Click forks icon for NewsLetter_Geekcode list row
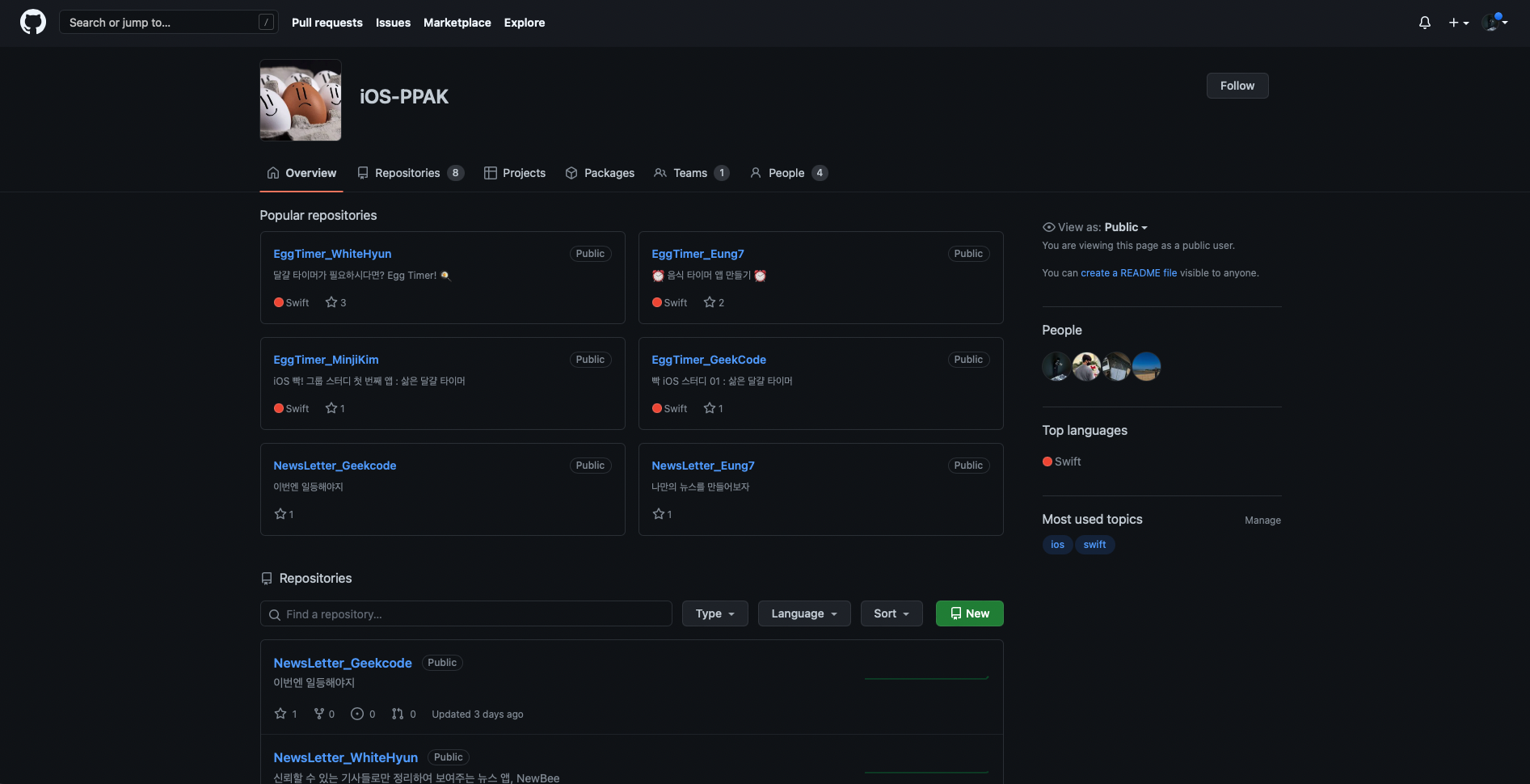Screen dimensions: 1530x784 coord(319,714)
